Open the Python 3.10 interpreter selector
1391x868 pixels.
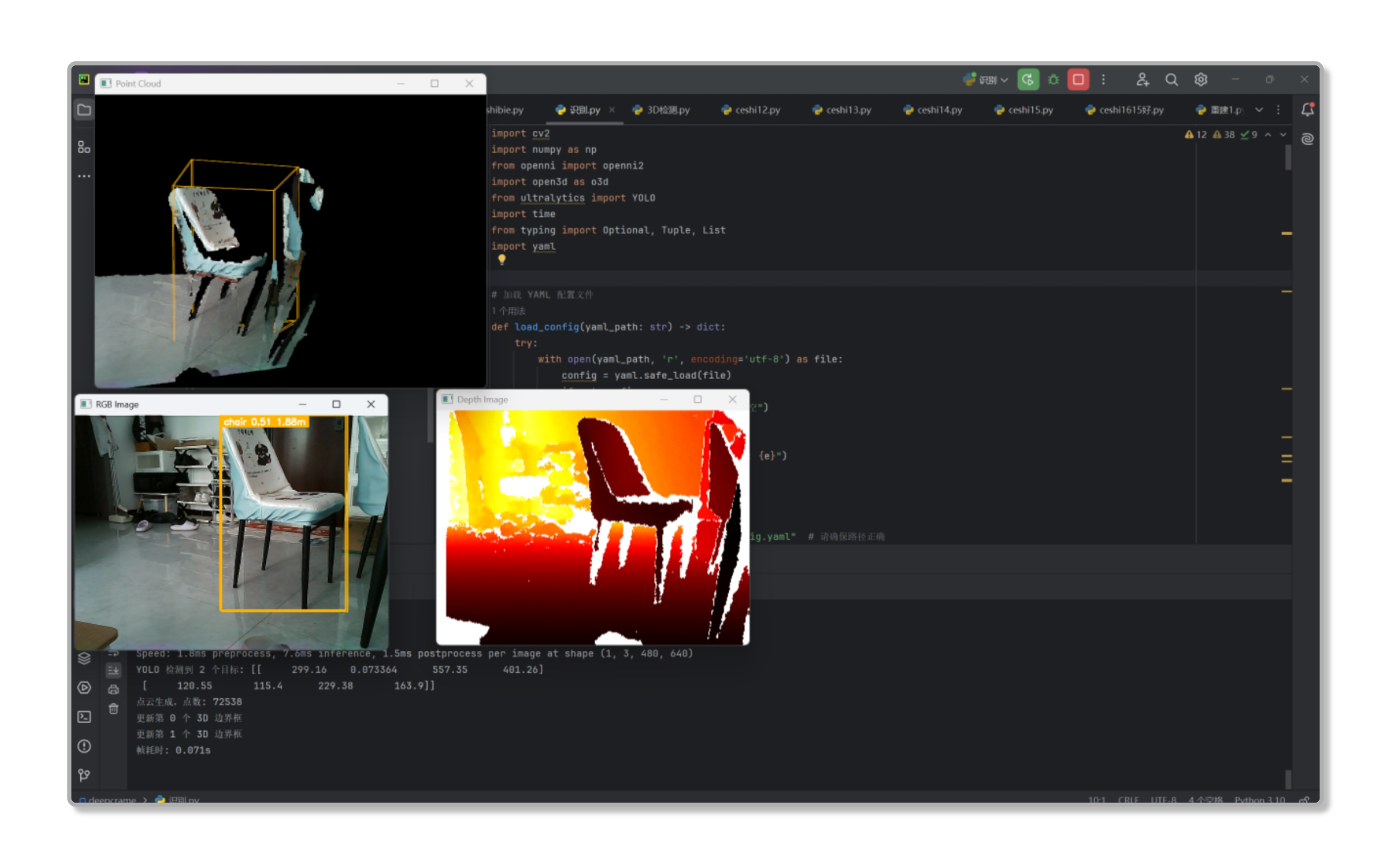1260,799
